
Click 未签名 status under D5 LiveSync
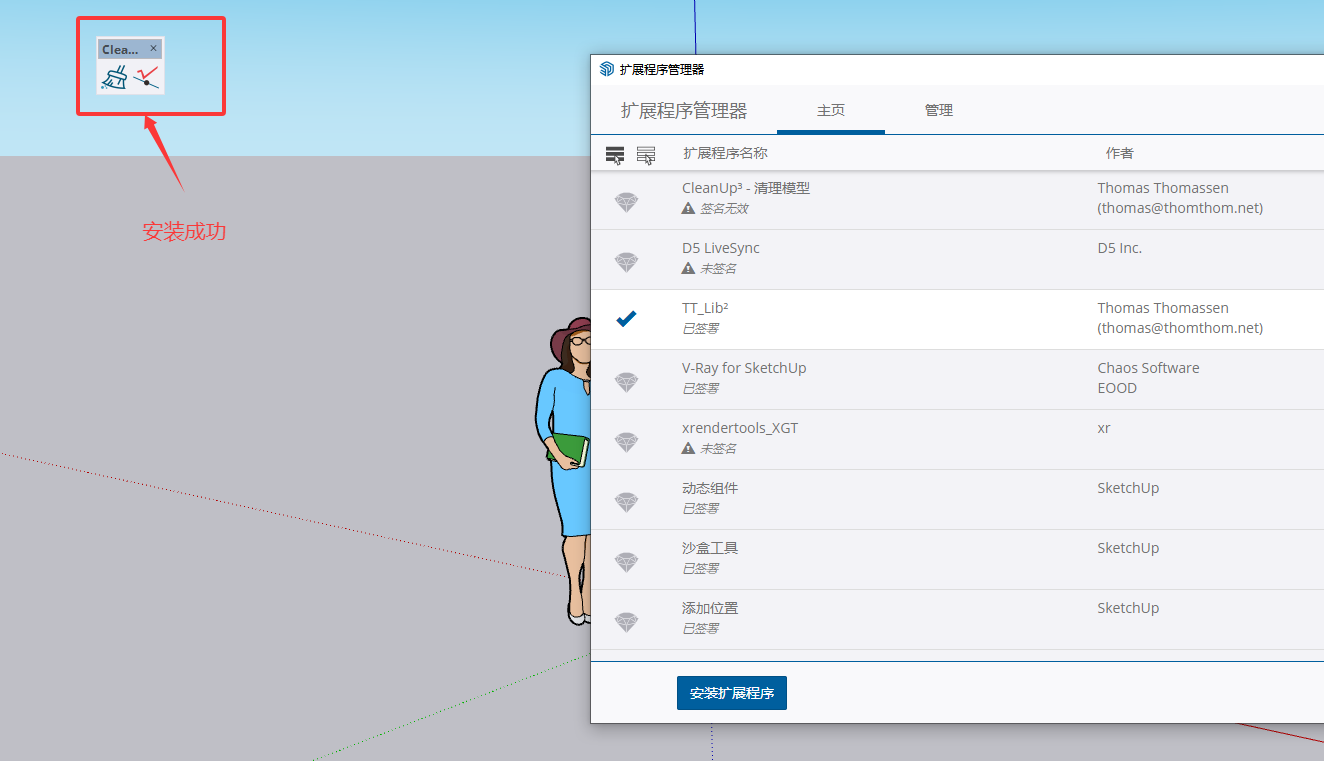coord(718,269)
